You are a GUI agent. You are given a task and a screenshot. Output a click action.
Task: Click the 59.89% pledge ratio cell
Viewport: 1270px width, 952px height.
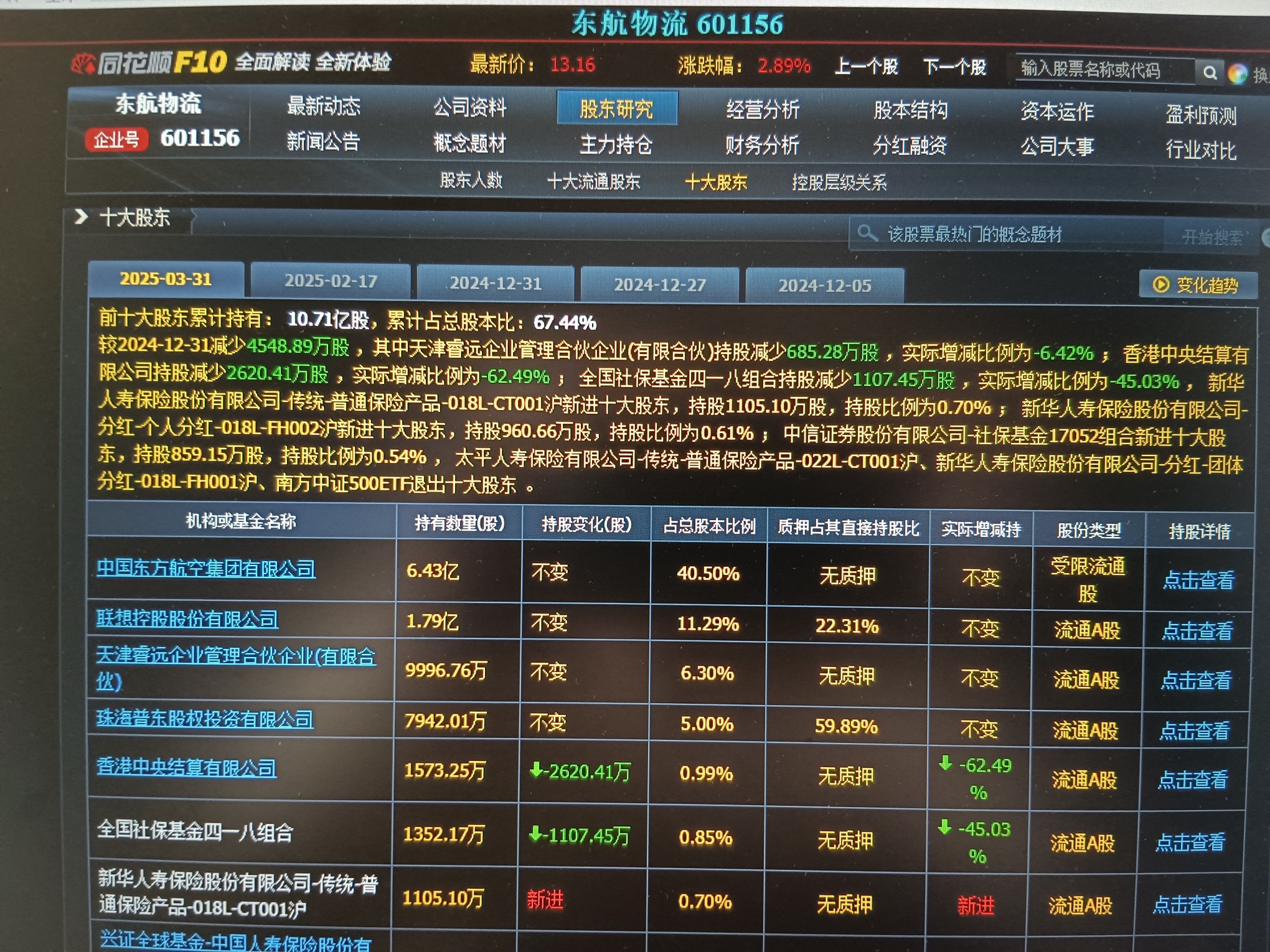(x=847, y=726)
